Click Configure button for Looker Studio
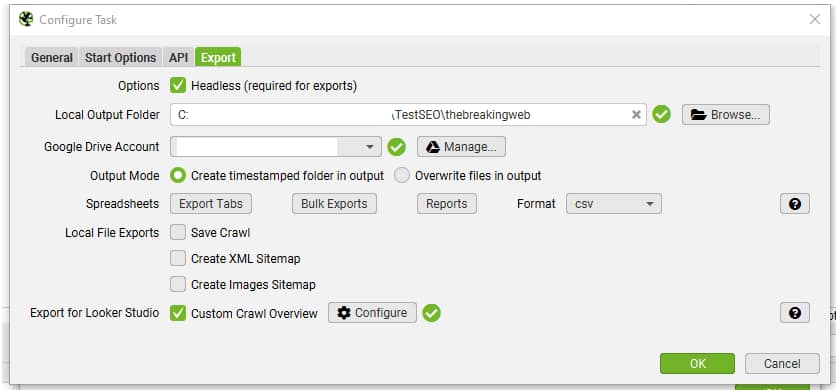 tap(372, 313)
